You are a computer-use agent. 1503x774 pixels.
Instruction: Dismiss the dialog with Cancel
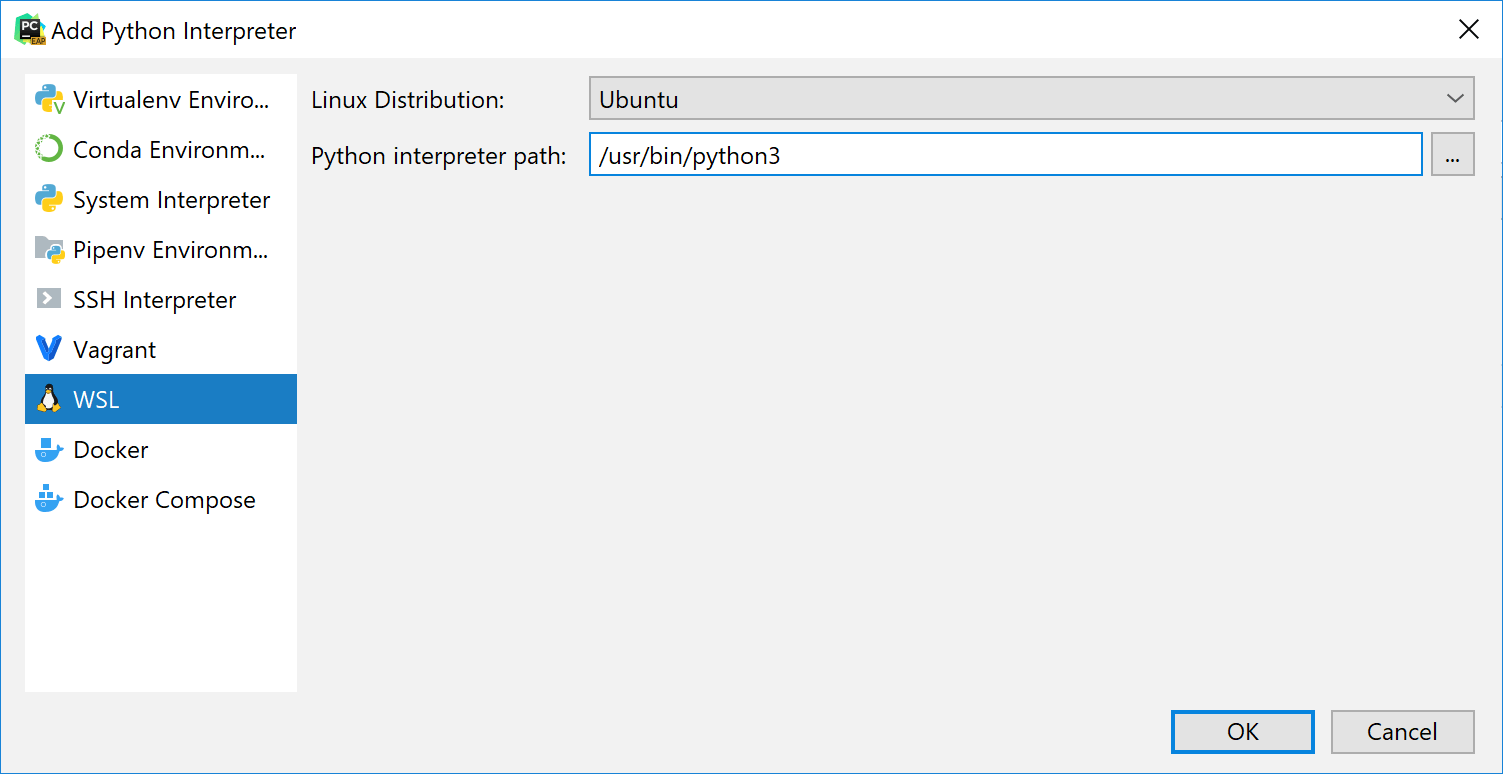click(1402, 731)
